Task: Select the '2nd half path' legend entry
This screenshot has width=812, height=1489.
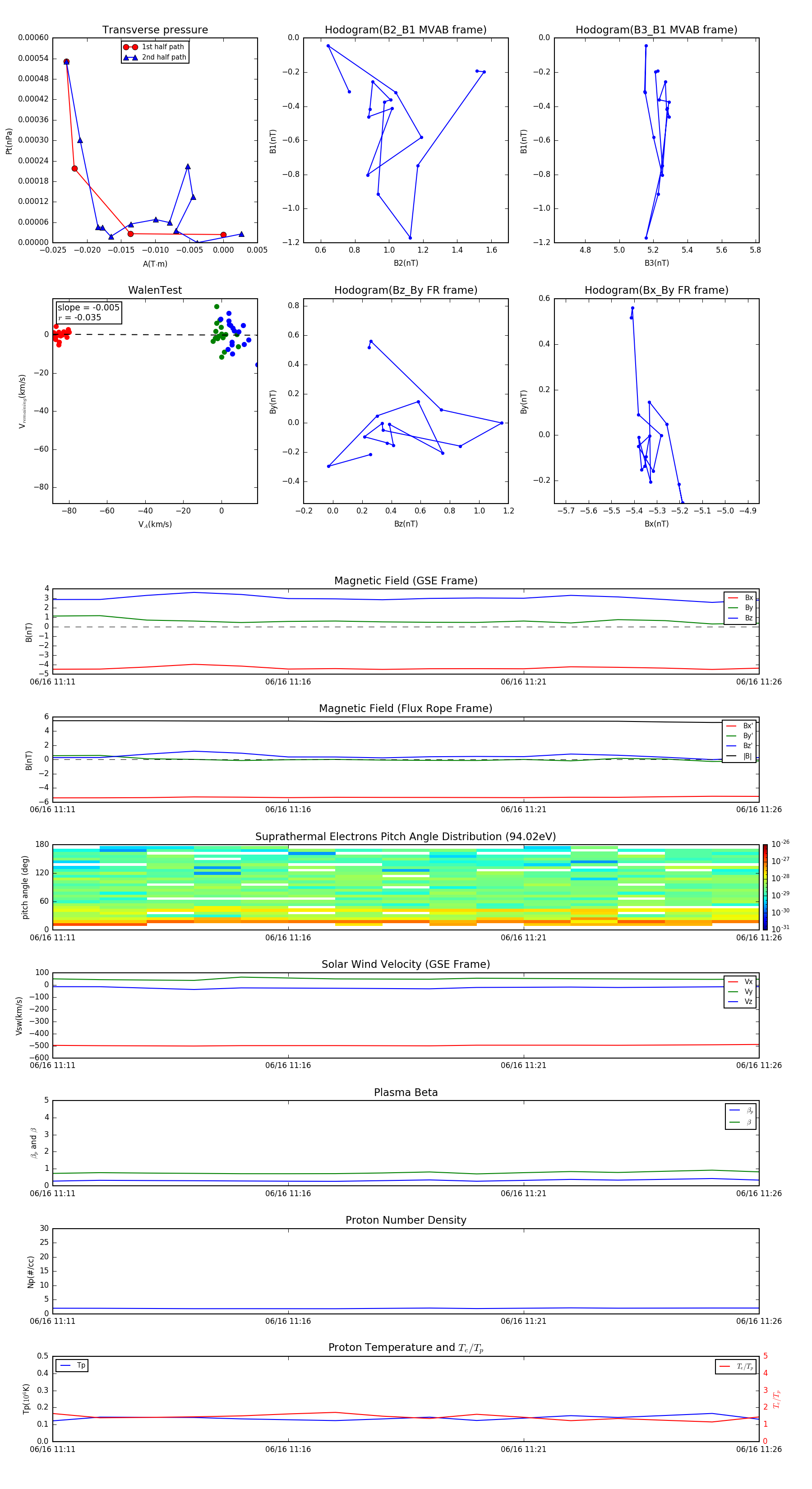Action: point(154,57)
